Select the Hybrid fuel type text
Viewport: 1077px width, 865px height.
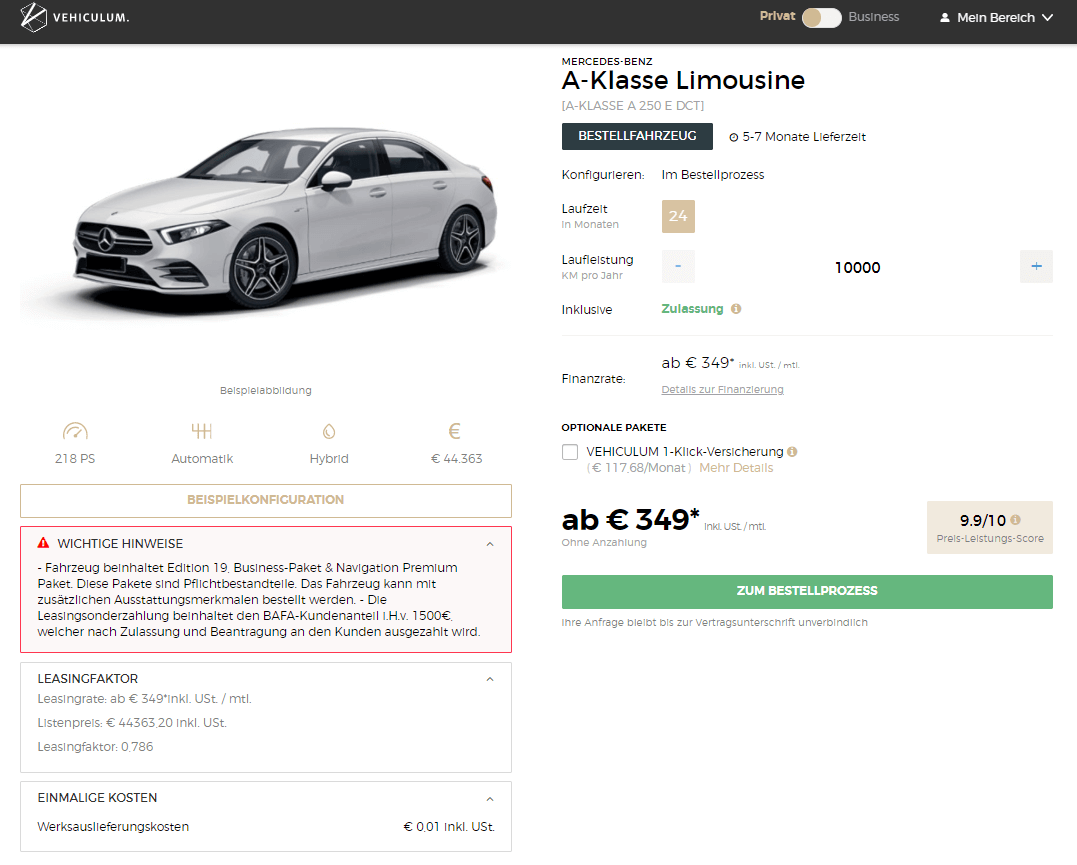(x=329, y=458)
